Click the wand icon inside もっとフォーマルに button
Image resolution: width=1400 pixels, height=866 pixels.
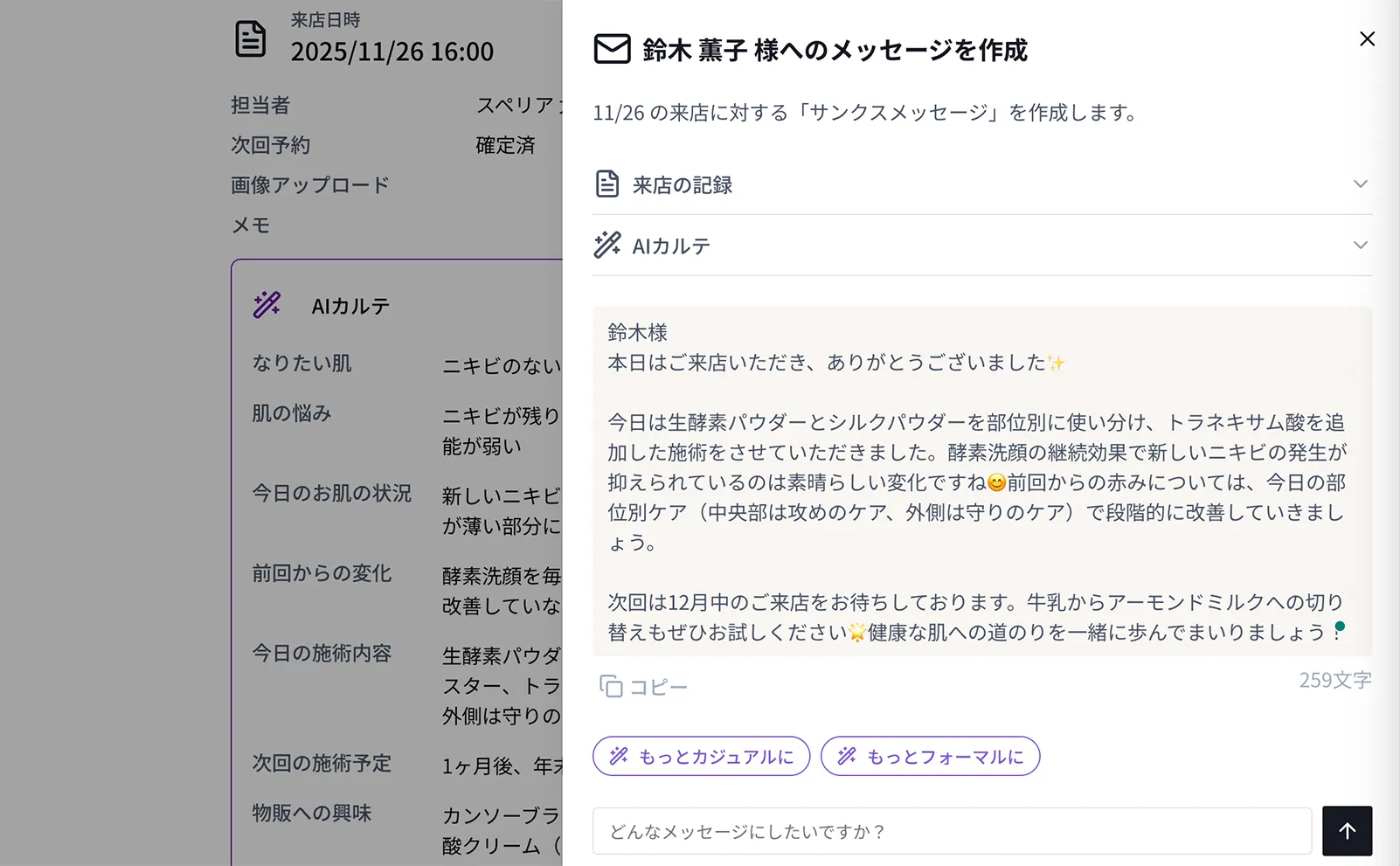[x=846, y=756]
